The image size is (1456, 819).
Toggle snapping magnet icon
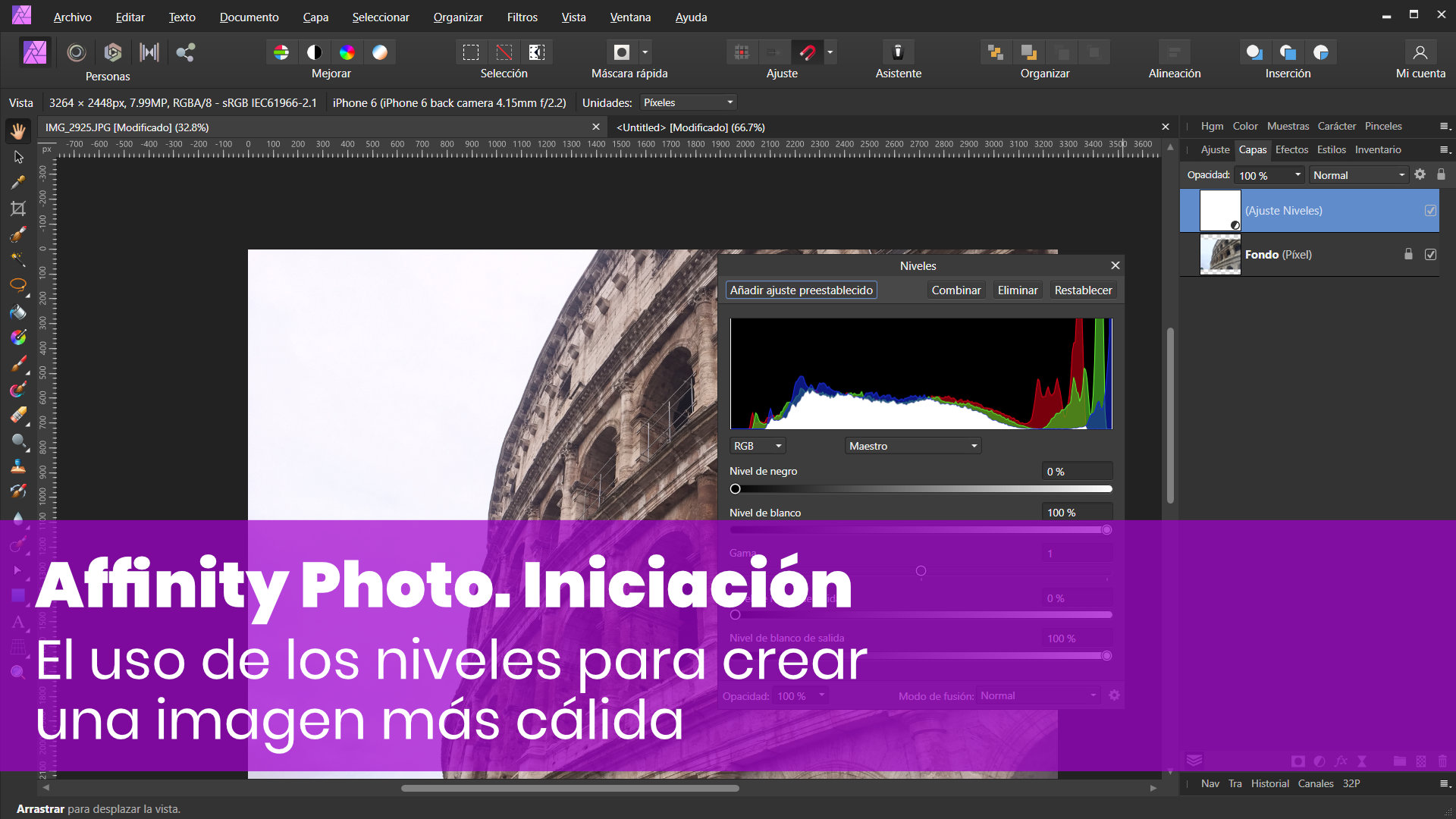(807, 52)
